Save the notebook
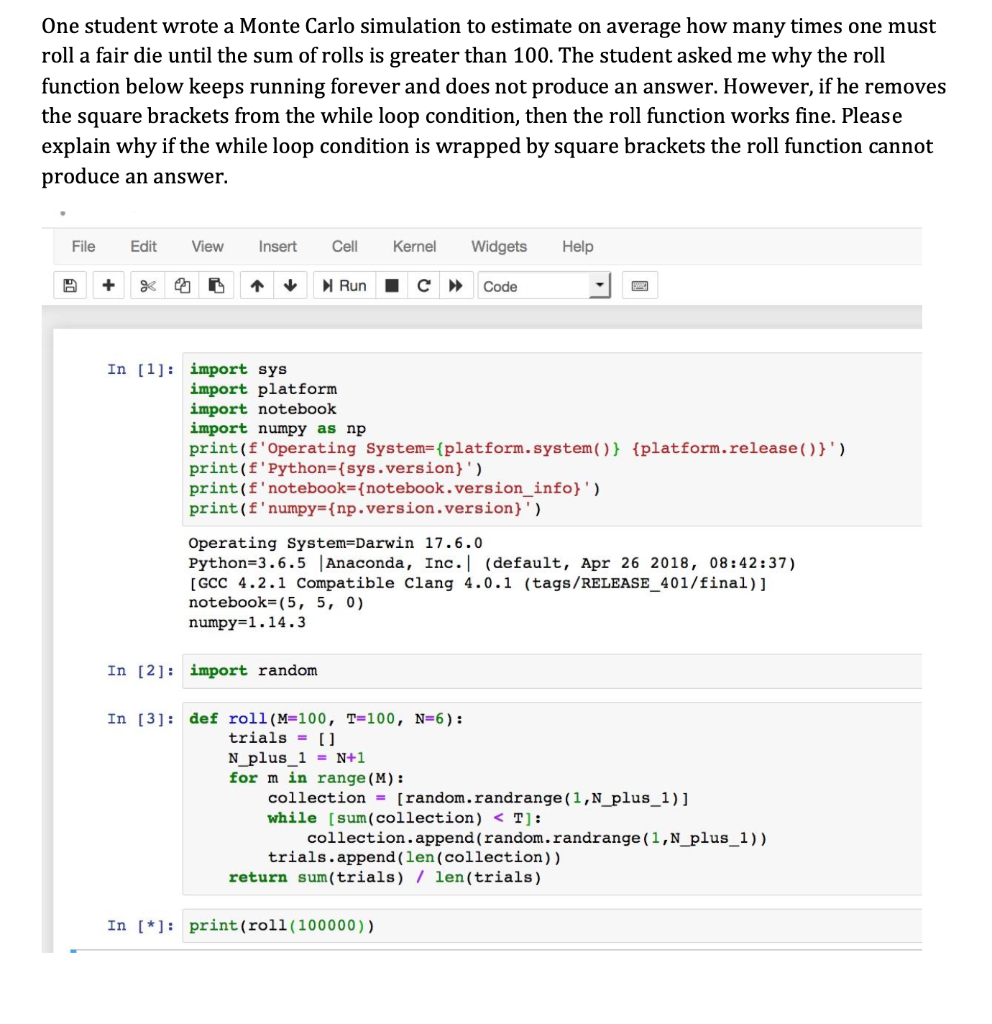Screen dimensions: 992x1024 [68, 286]
